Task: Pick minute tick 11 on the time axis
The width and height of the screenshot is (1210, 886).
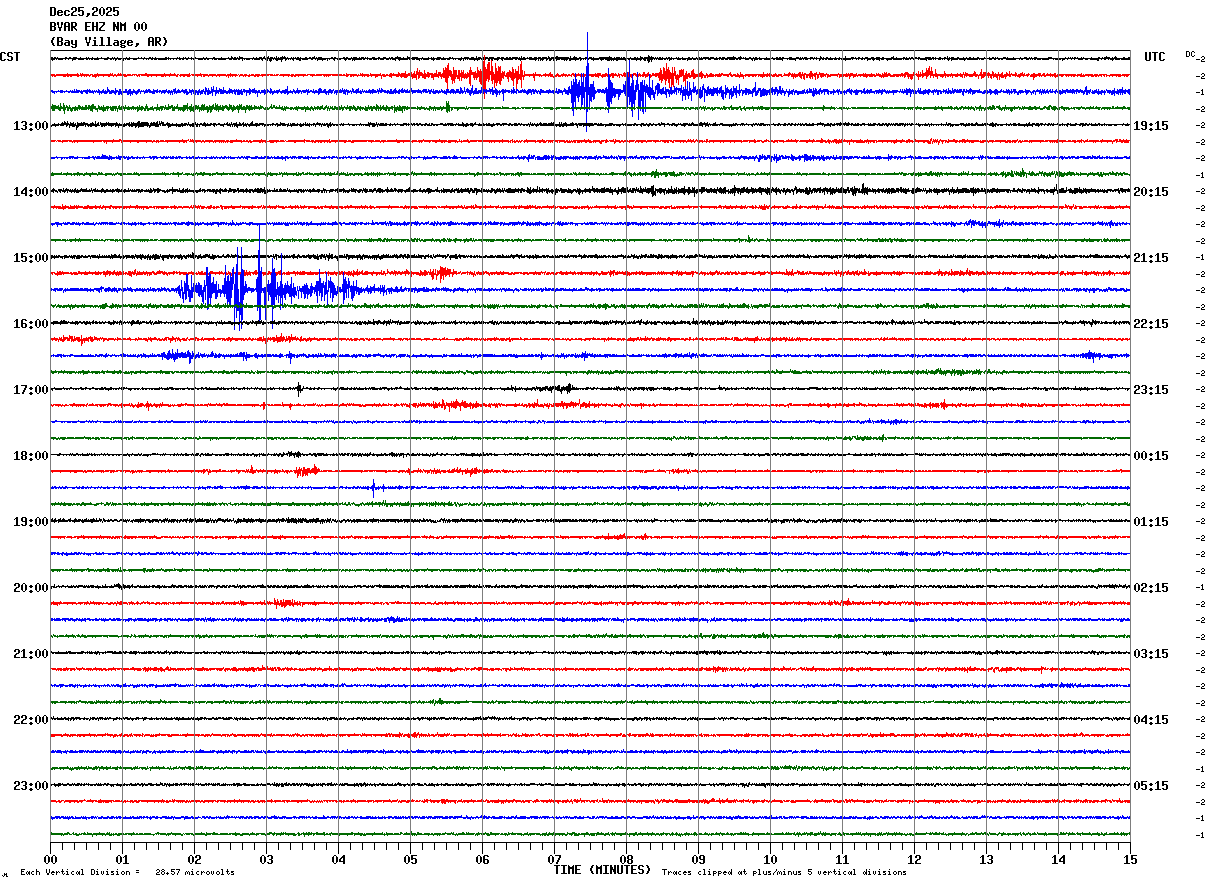Action: 842,859
